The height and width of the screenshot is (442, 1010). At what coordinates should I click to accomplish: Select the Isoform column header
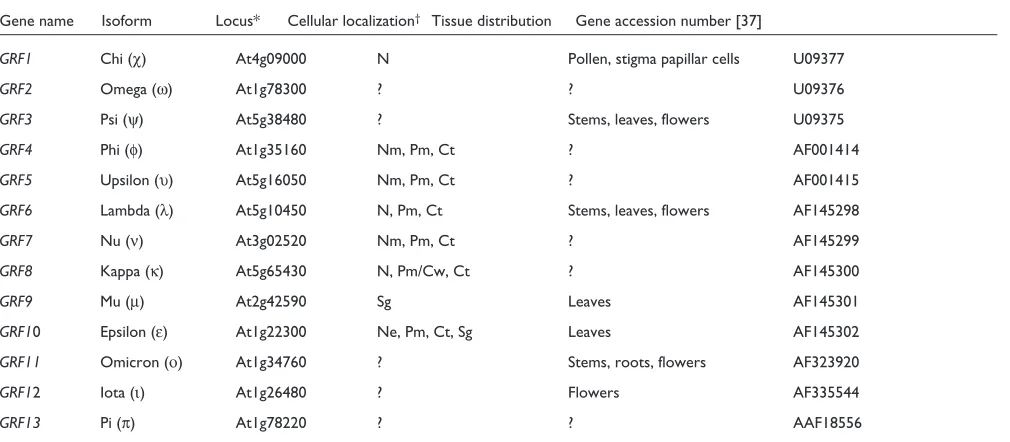pyautogui.click(x=126, y=21)
